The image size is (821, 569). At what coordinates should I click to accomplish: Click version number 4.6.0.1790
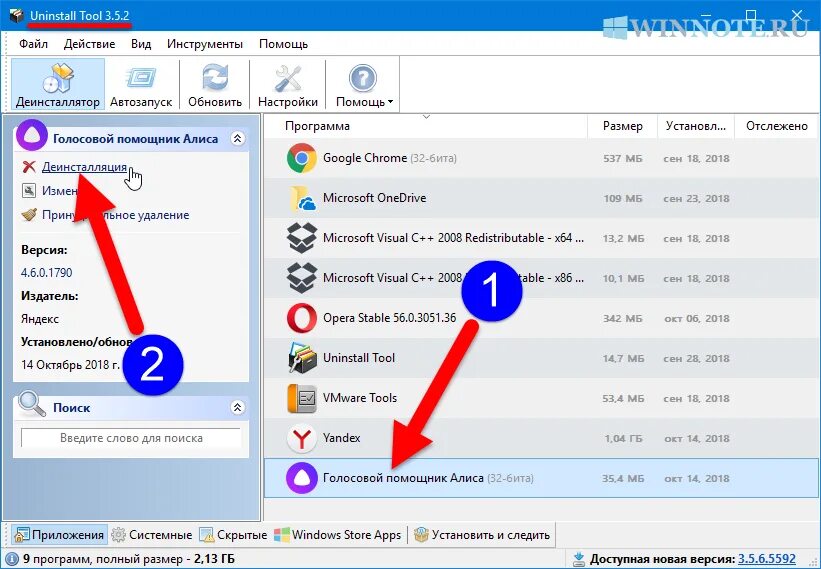point(47,273)
